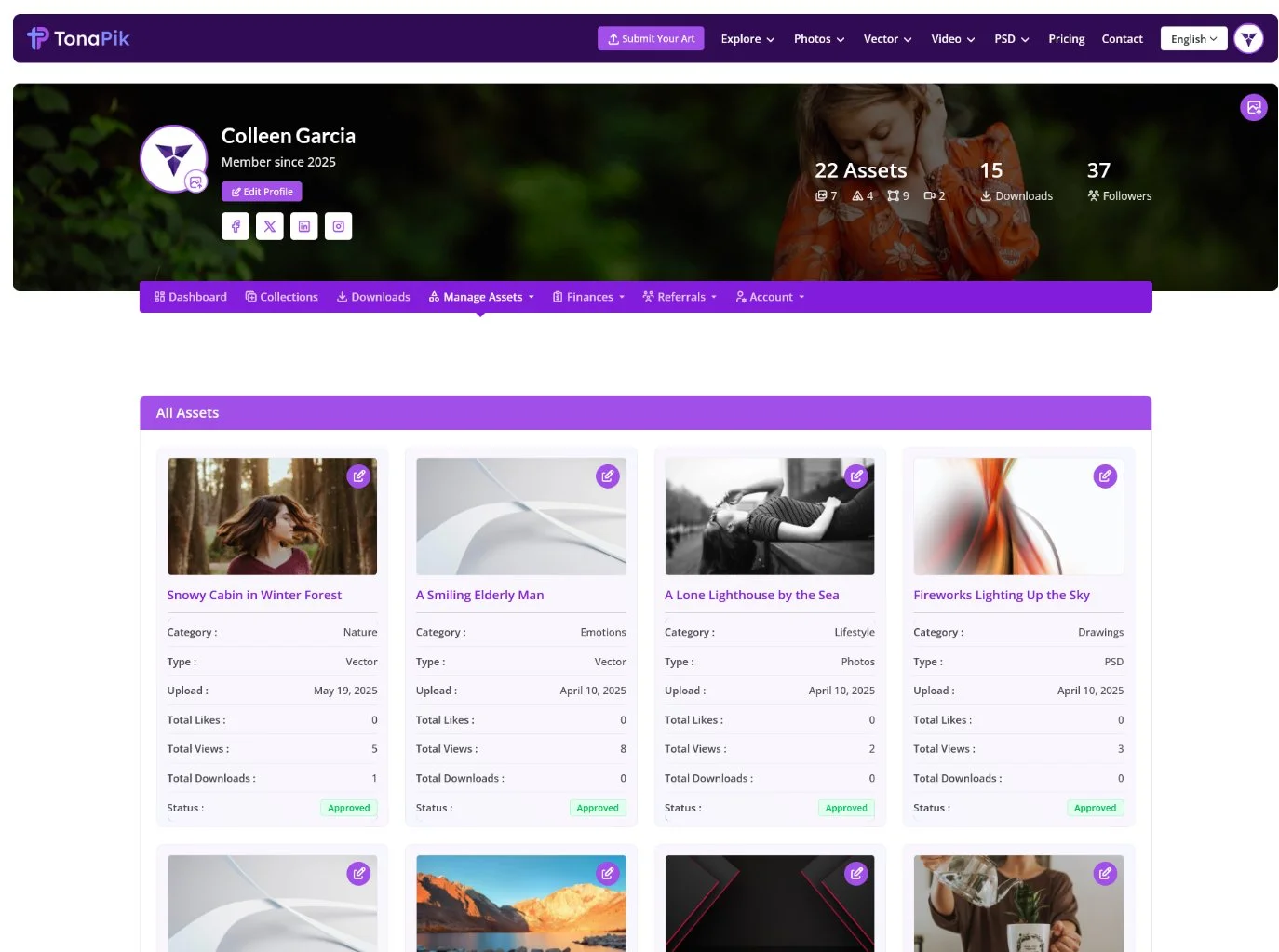Expand the Manage Assets dropdown

(x=481, y=297)
